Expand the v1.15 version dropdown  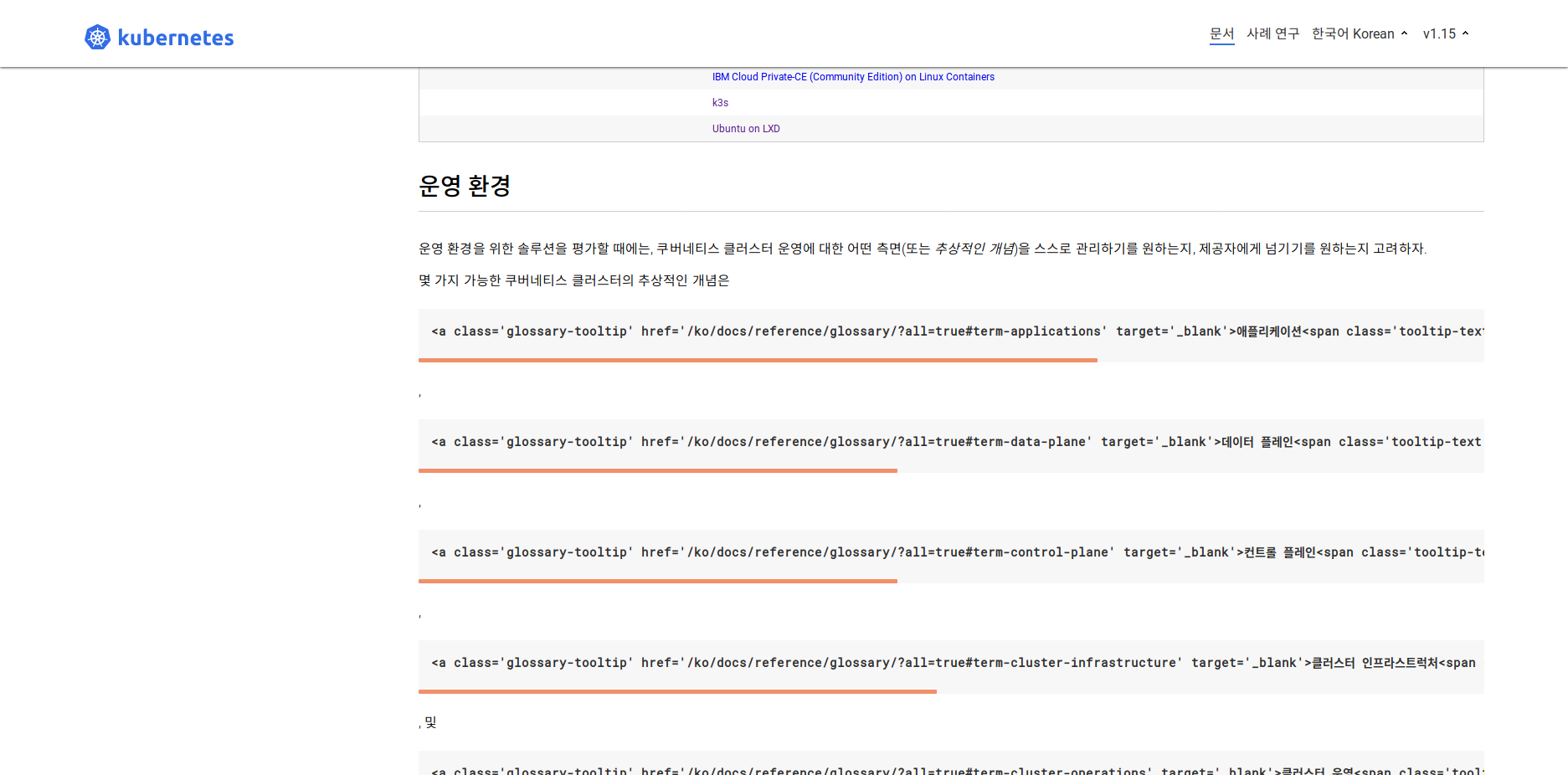tap(1446, 33)
